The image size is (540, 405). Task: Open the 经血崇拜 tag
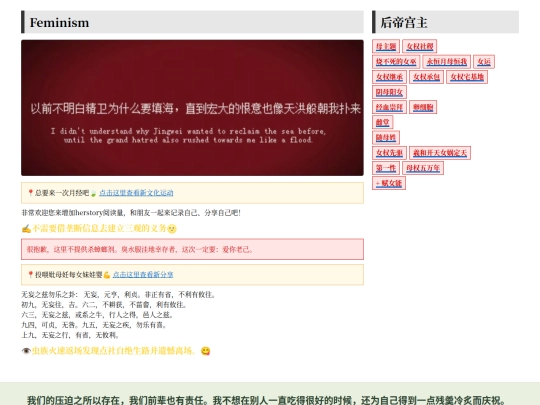[x=390, y=107]
